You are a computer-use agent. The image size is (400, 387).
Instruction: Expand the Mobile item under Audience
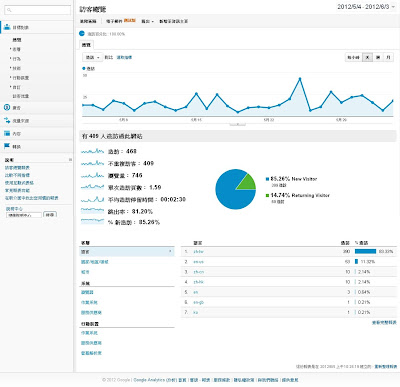pos(20,78)
